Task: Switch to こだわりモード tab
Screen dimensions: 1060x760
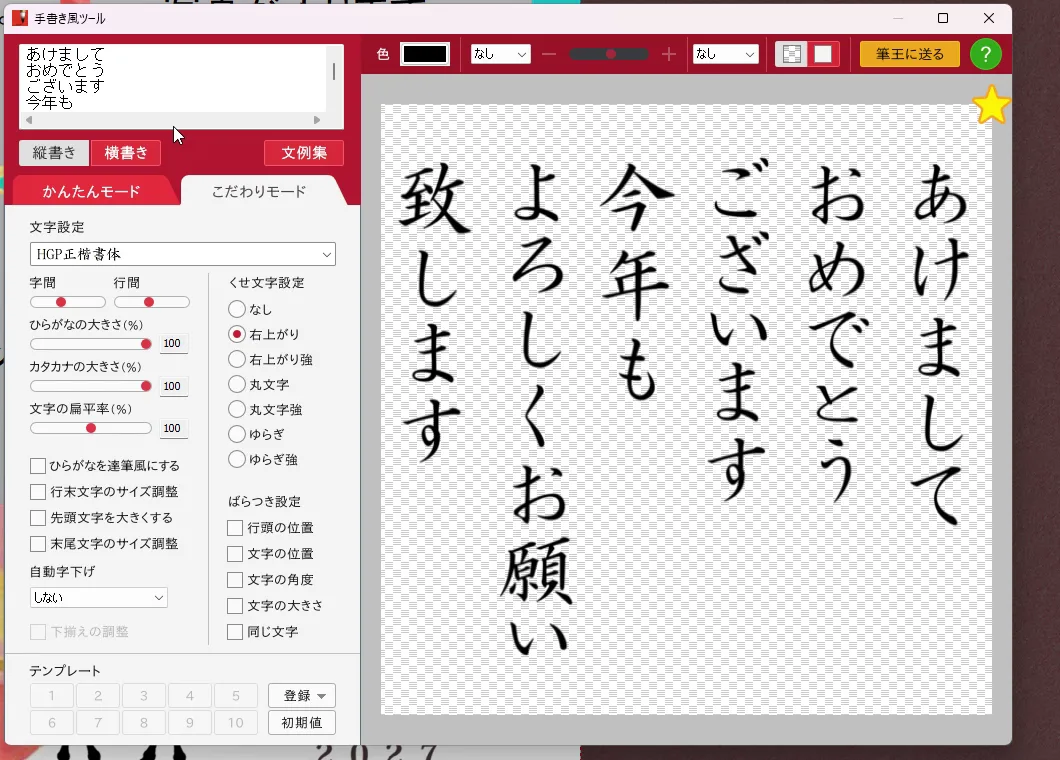Action: (x=259, y=191)
